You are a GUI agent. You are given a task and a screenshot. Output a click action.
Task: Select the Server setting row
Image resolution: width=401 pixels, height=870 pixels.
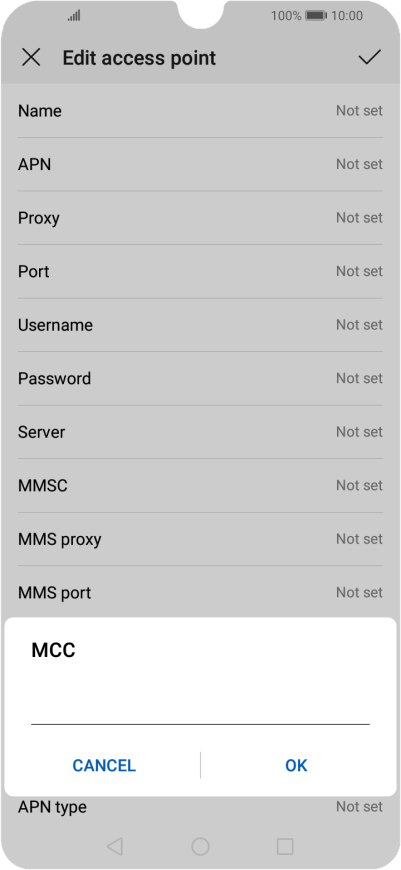200,432
